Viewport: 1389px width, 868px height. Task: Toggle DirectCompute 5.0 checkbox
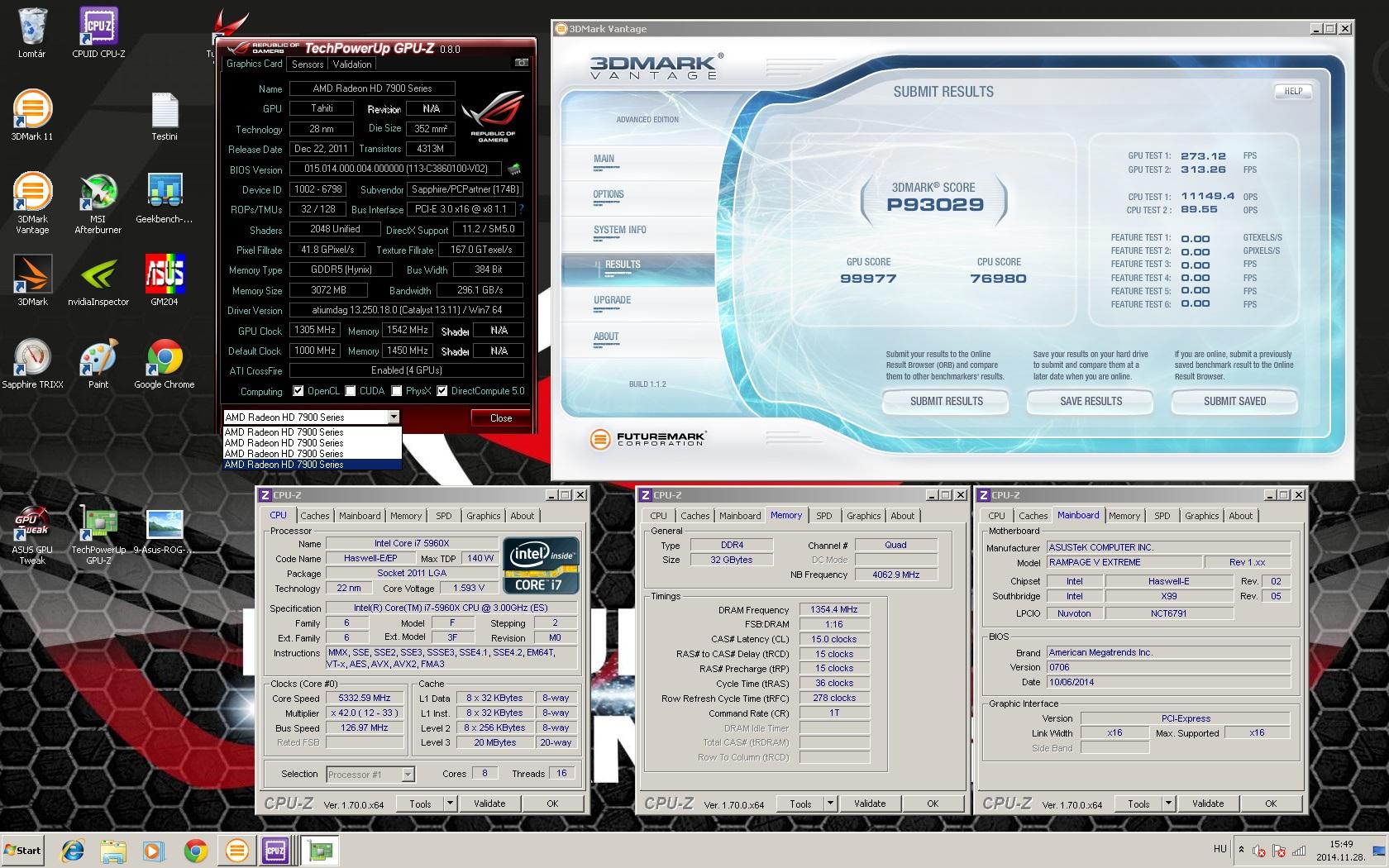coord(442,391)
